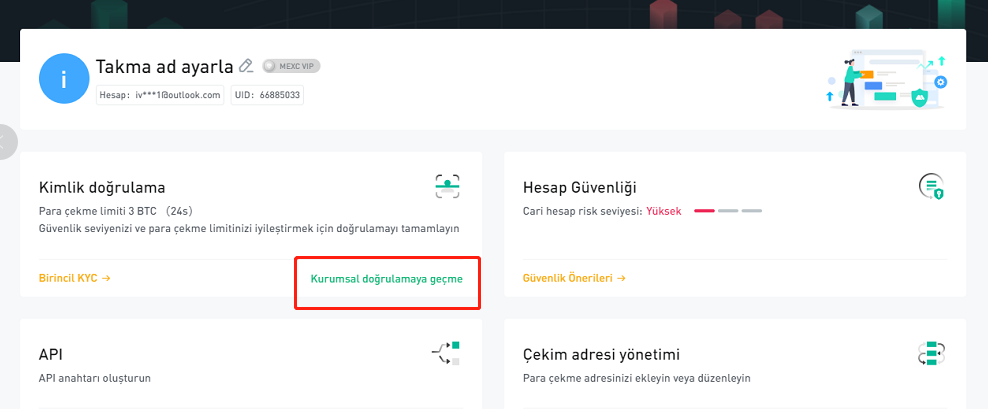The width and height of the screenshot is (988, 409).
Task: Select the Hesap email address box
Action: coord(160,95)
